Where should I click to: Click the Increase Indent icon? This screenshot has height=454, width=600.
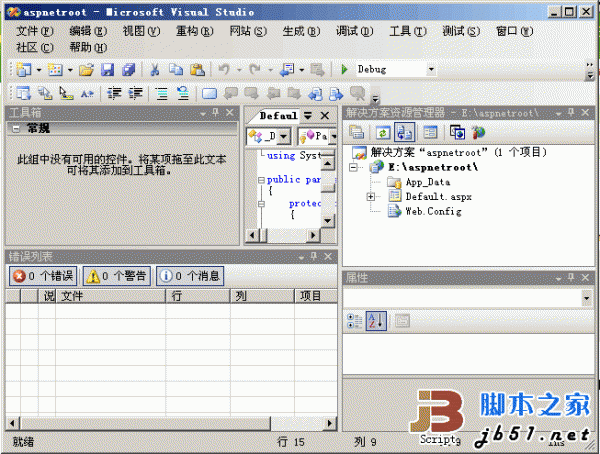135,93
